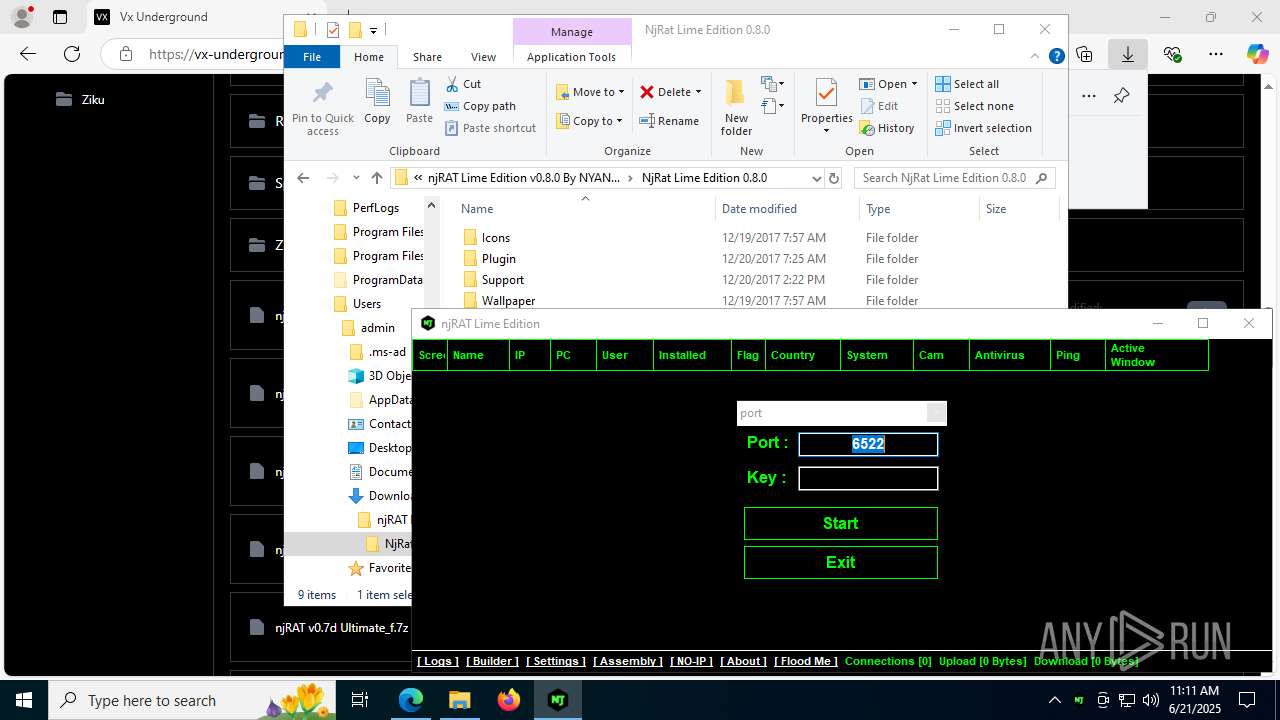Image resolution: width=1280 pixels, height=720 pixels.
Task: Click the pin icon on Vx Underground page
Action: click(1121, 96)
